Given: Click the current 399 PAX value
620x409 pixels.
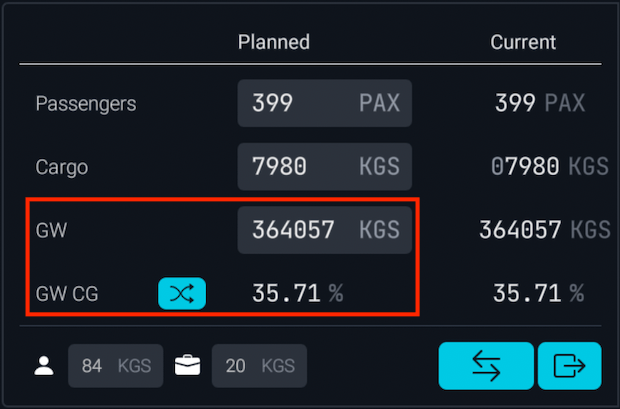Looking at the screenshot, I should (x=539, y=103).
